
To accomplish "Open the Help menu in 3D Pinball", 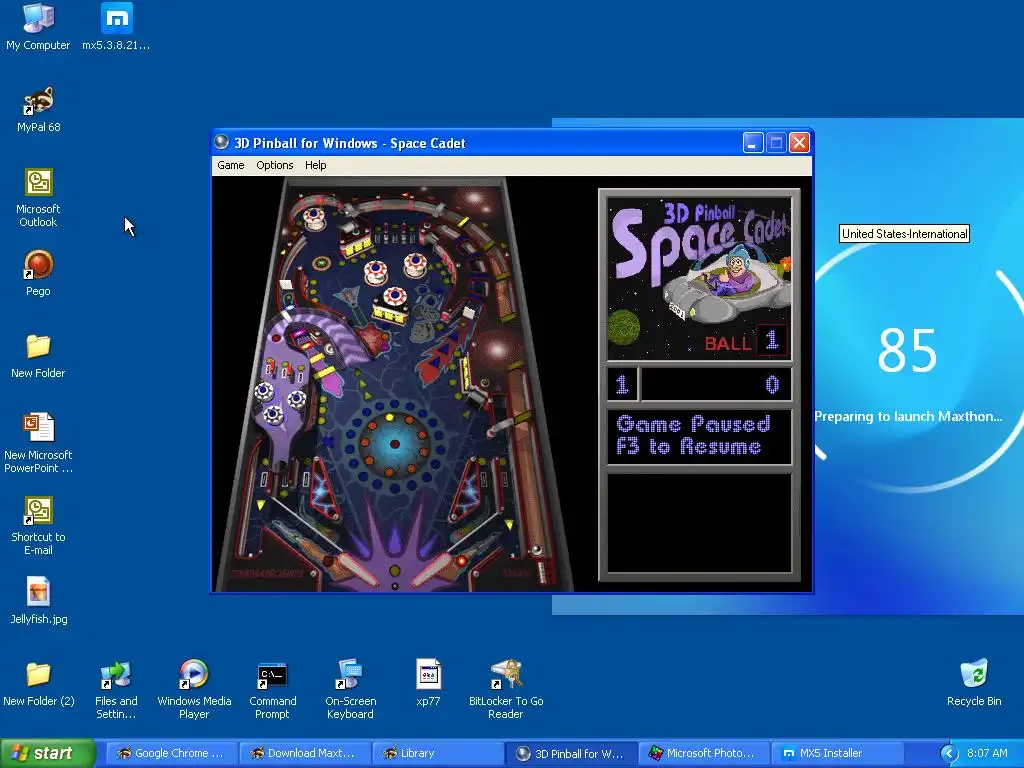I will coord(315,165).
